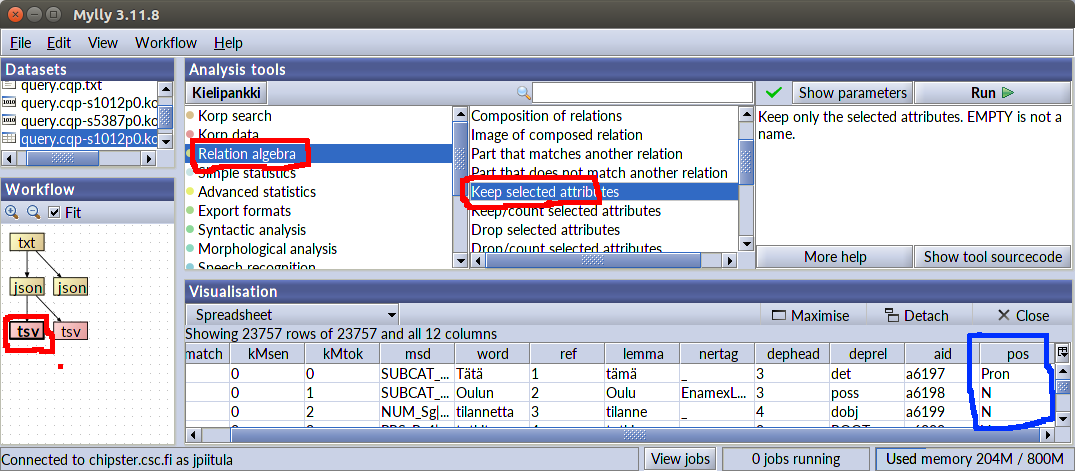Maximise the Visualisation panel
Viewport: 1075px width, 471px height.
pyautogui.click(x=810, y=315)
